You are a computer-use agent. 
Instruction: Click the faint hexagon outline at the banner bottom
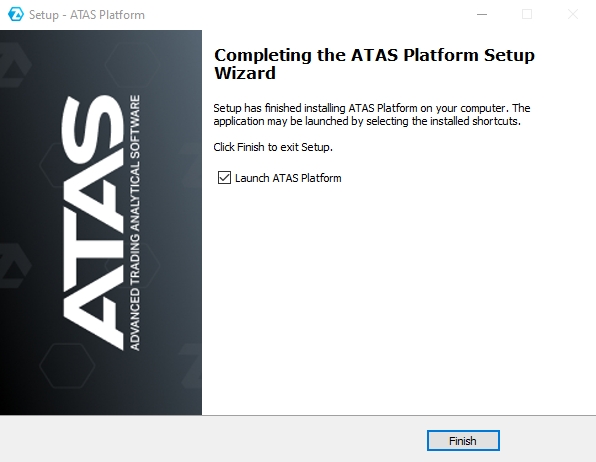pyautogui.click(x=67, y=365)
